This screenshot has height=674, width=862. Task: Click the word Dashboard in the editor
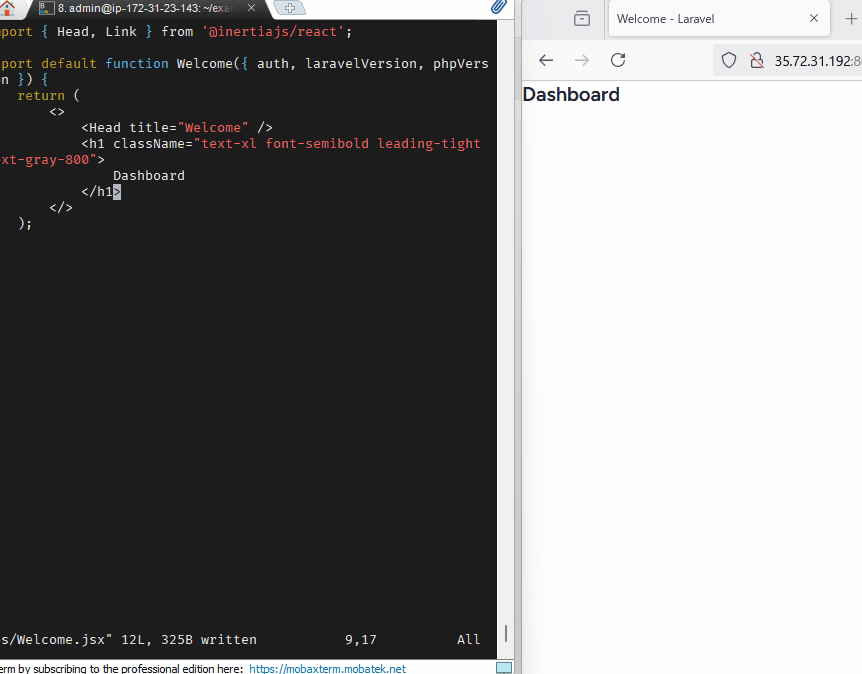coord(148,175)
